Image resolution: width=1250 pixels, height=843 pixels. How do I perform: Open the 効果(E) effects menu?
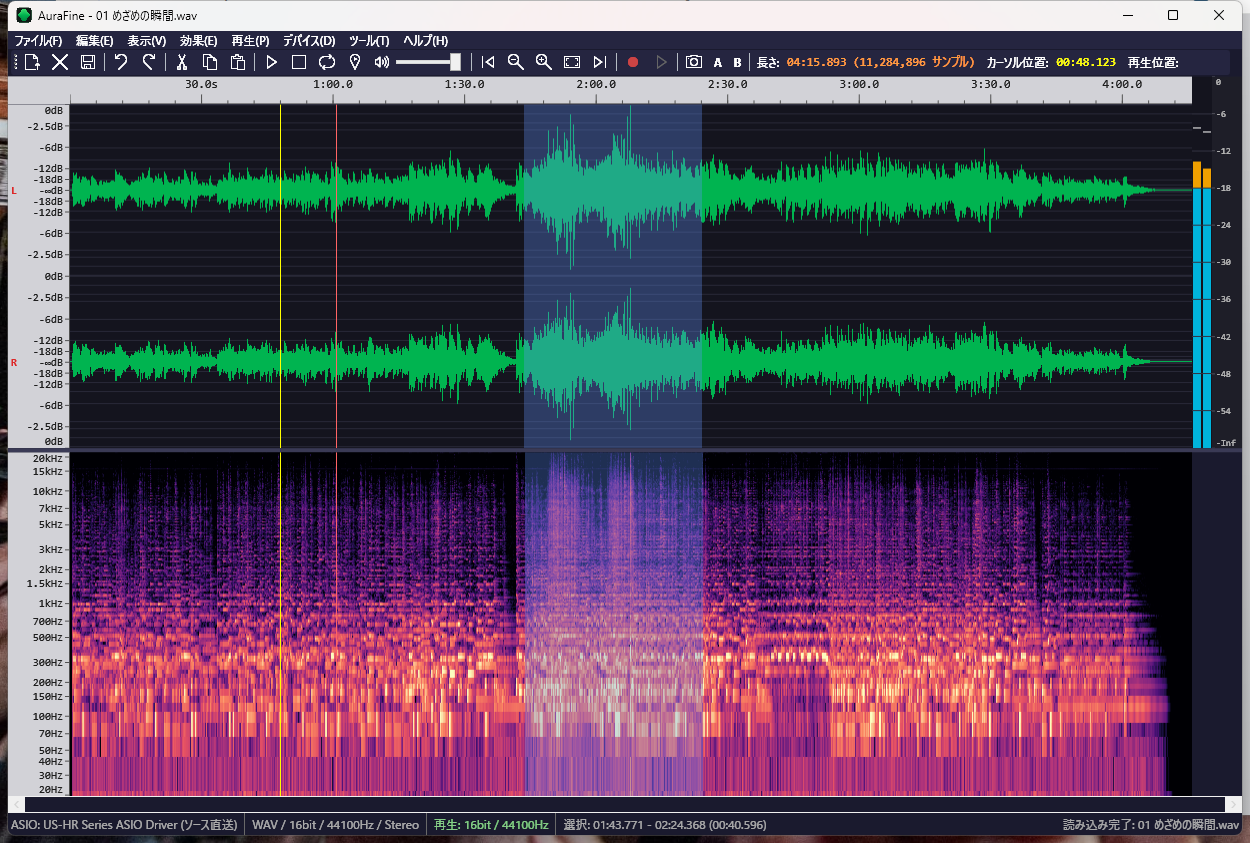(198, 41)
